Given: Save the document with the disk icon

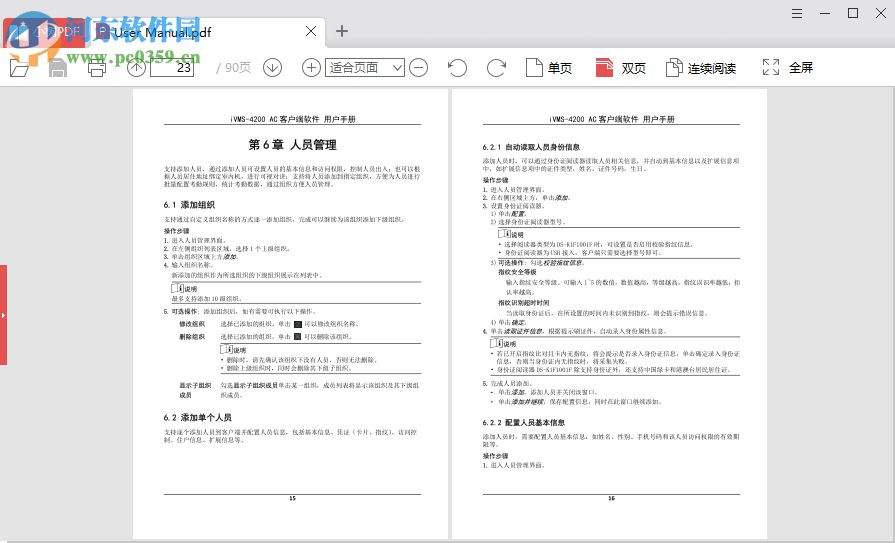Looking at the screenshot, I should point(58,68).
